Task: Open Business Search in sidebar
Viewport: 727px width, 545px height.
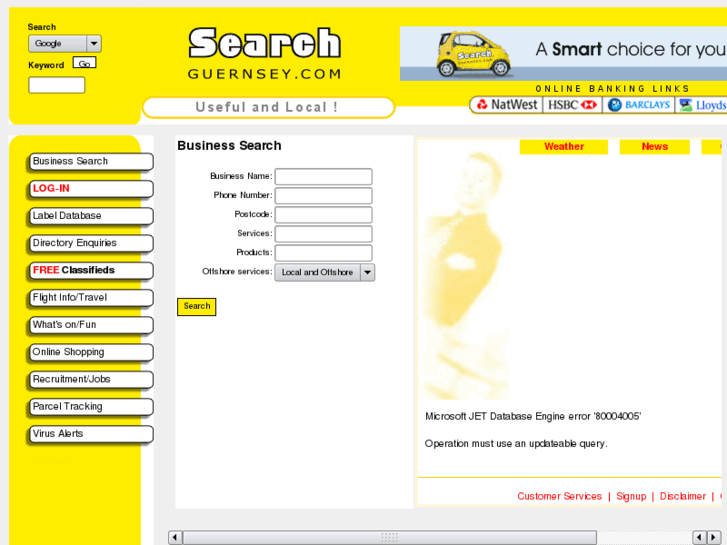Action: pos(91,161)
